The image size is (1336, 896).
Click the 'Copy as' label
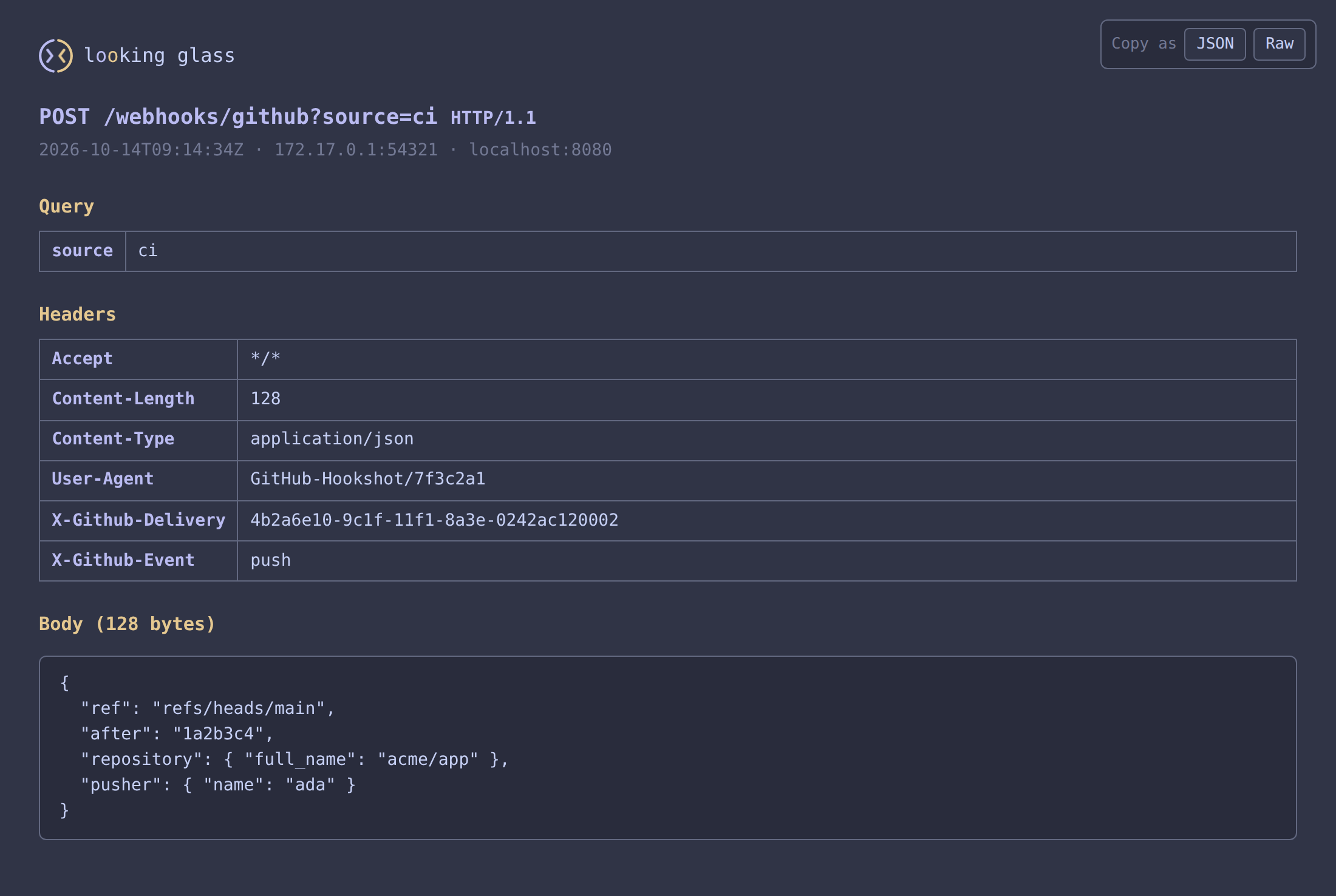1143,44
